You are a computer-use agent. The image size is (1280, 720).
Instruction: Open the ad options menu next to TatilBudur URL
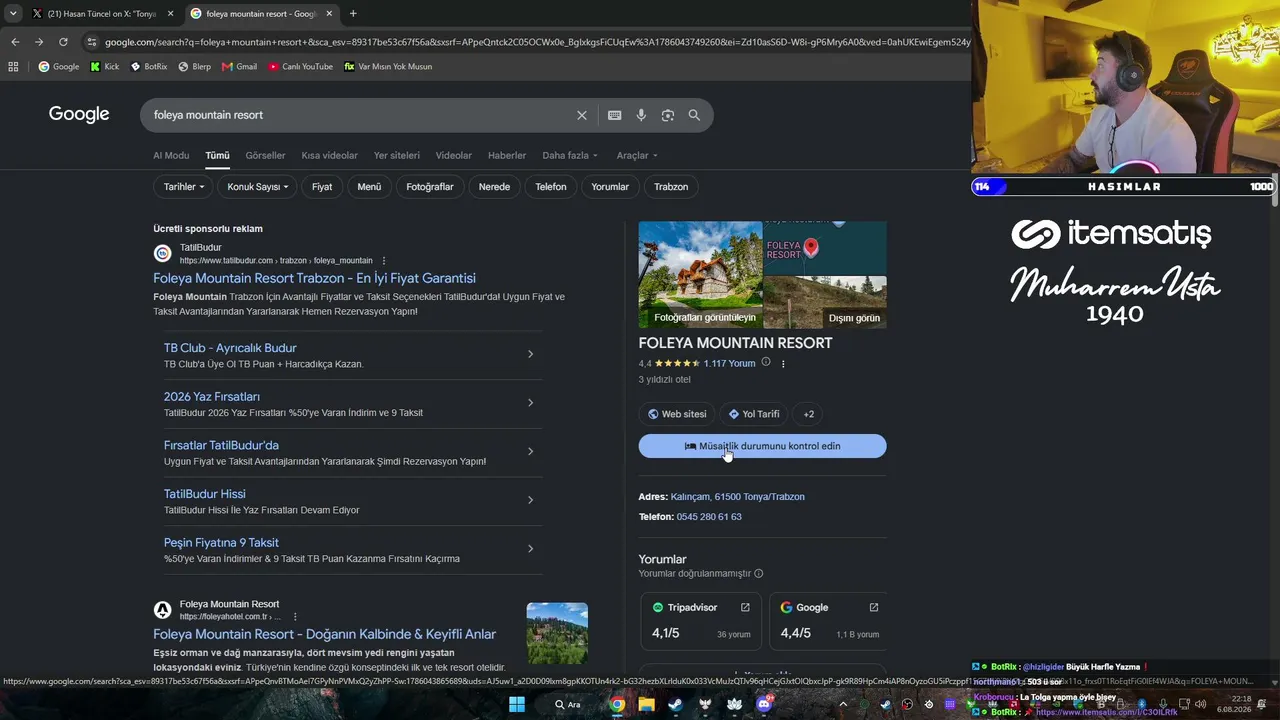click(384, 261)
